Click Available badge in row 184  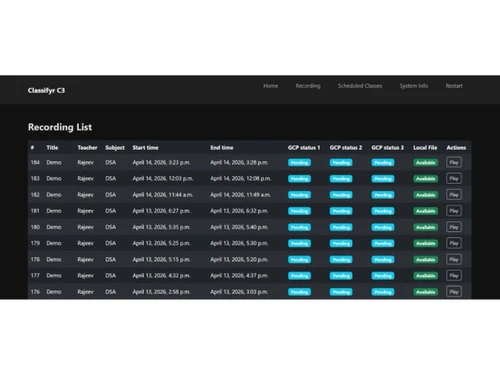click(425, 163)
